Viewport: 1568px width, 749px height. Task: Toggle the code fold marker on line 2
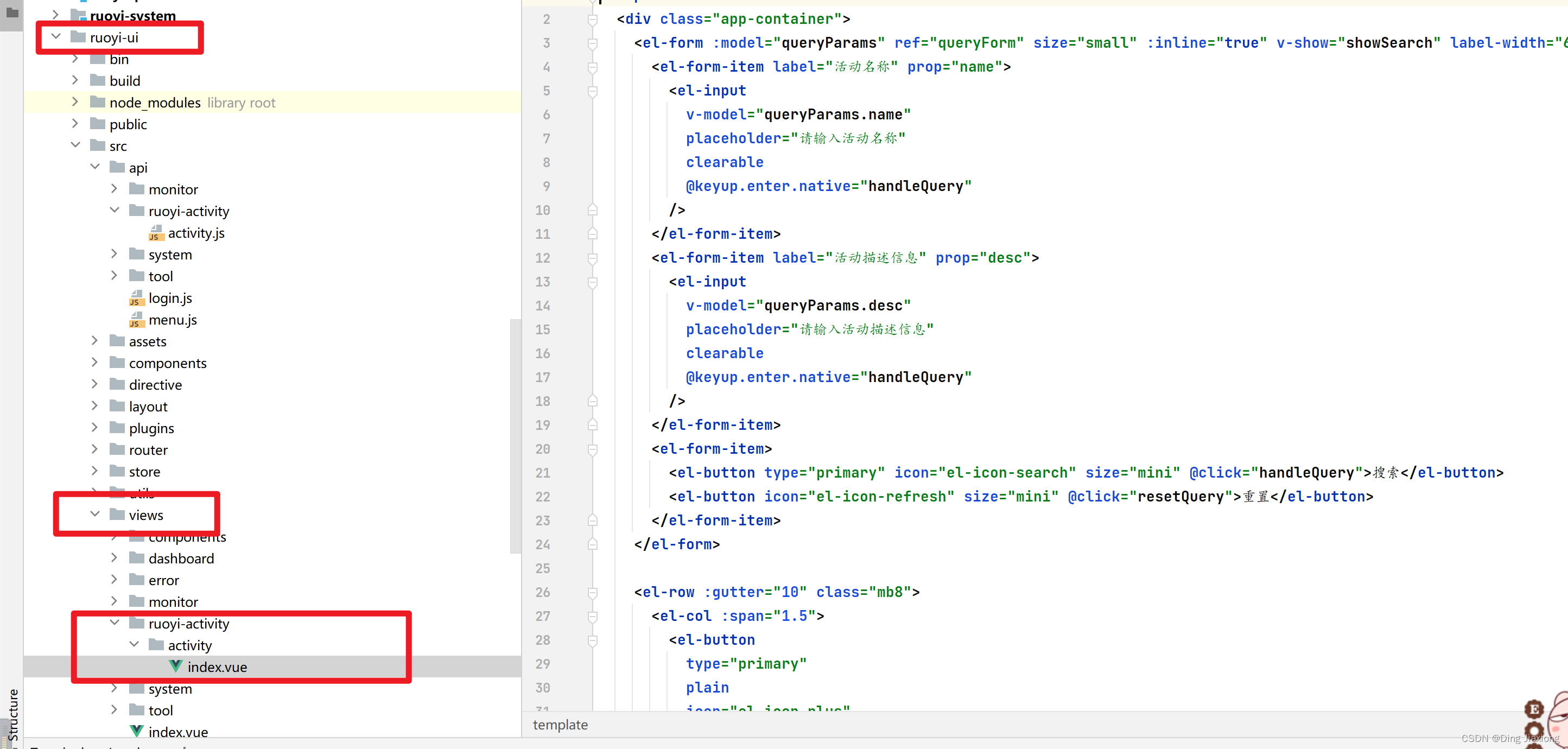(x=592, y=20)
